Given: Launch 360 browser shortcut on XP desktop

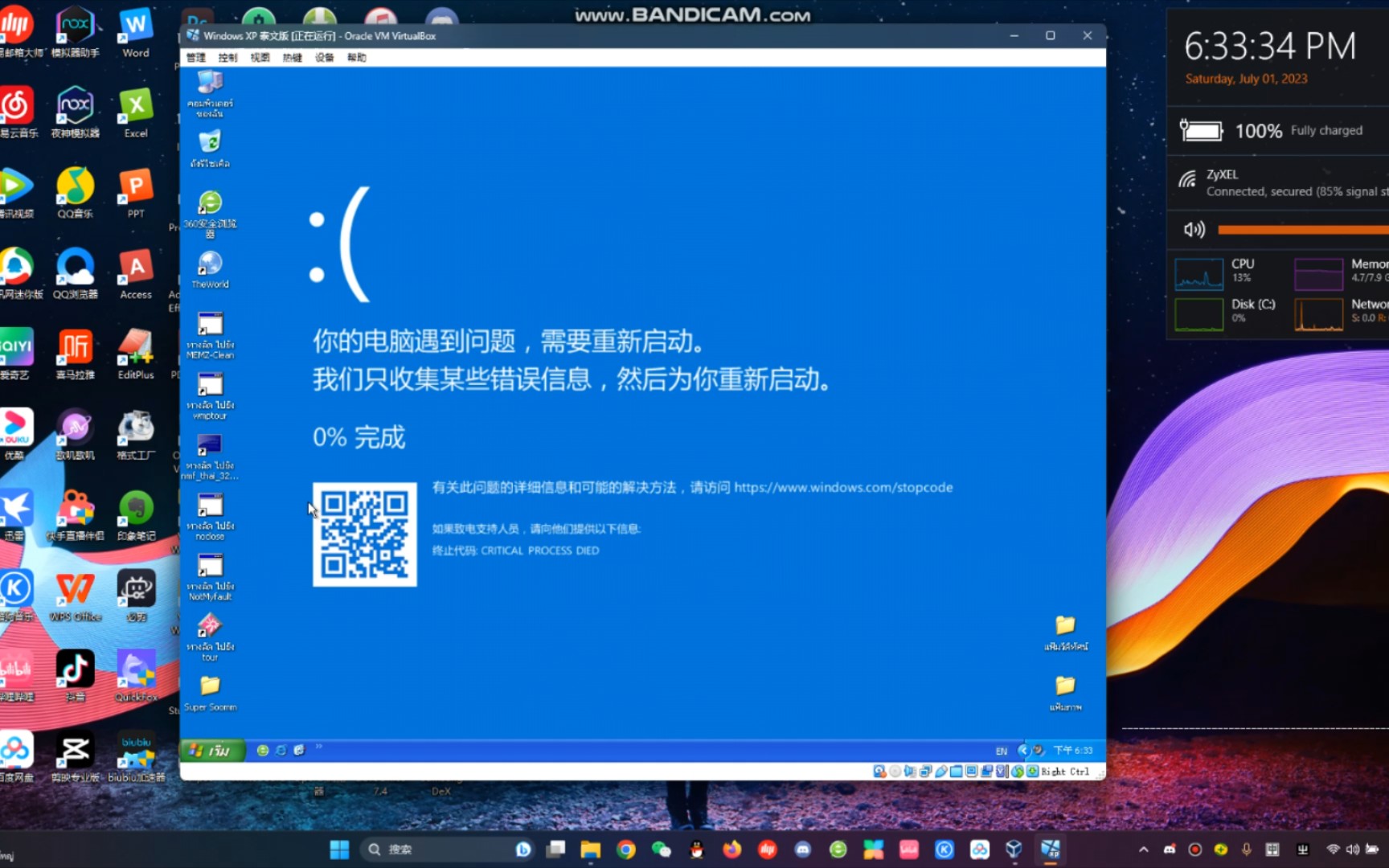Looking at the screenshot, I should [x=210, y=214].
